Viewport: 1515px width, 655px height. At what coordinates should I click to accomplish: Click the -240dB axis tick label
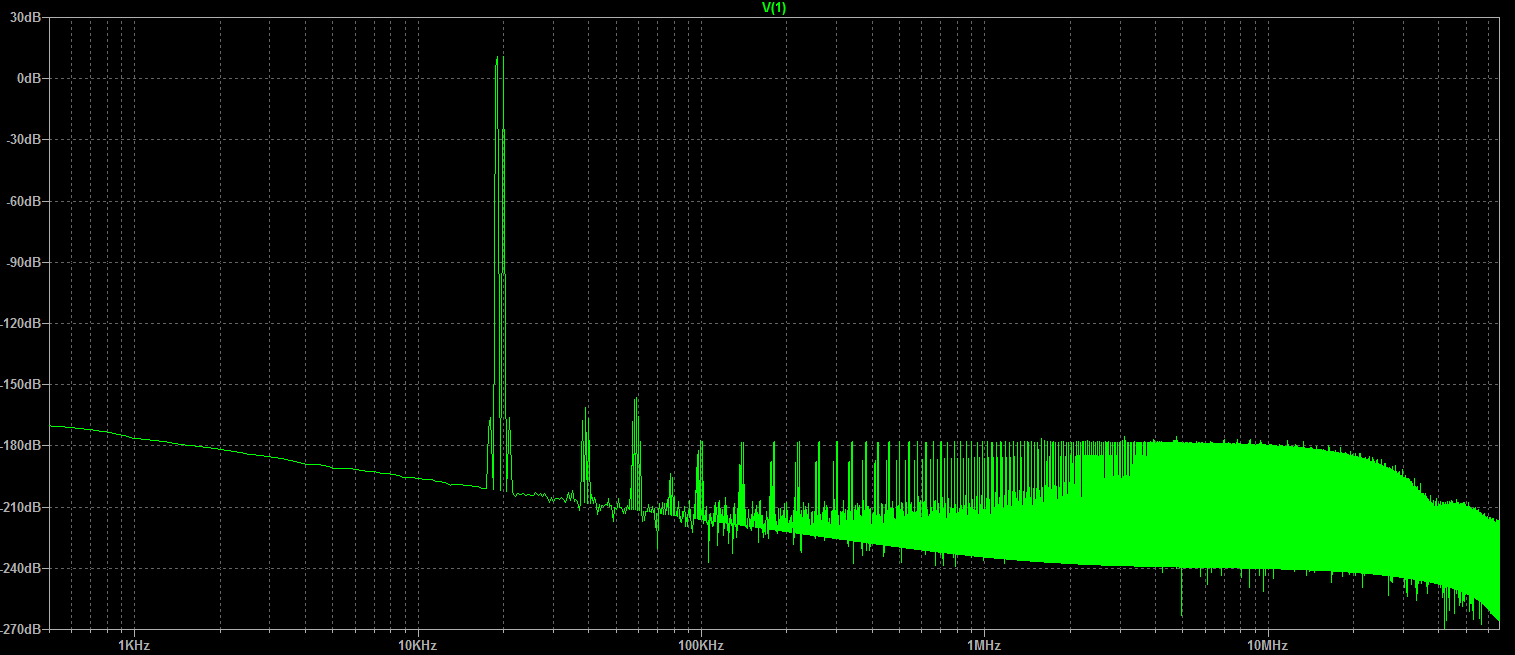tap(20, 569)
